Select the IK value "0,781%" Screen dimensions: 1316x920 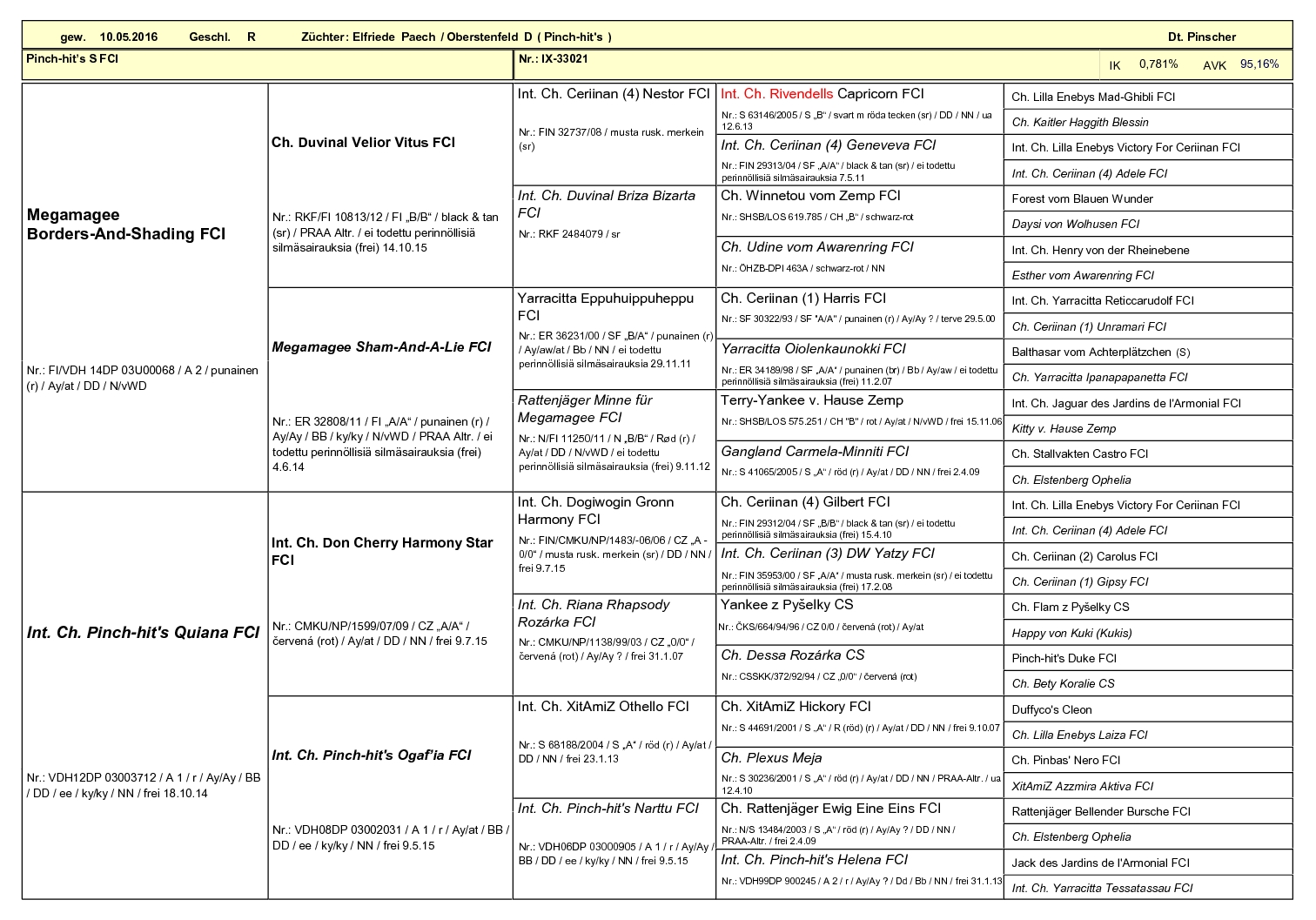(1158, 64)
